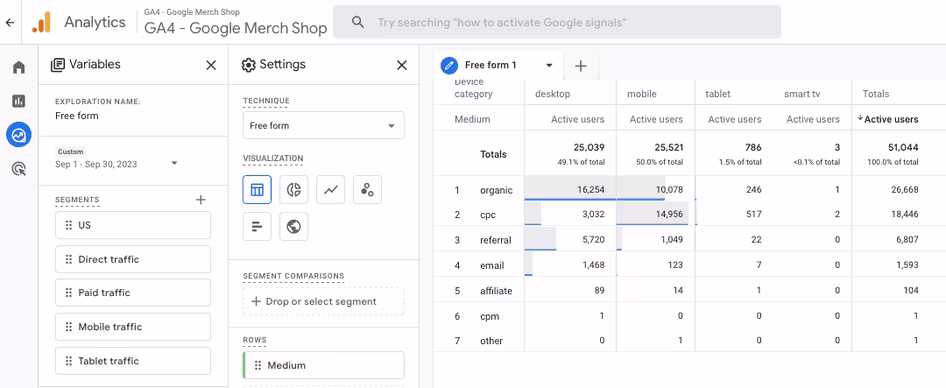The height and width of the screenshot is (388, 946).
Task: Click the email row label
Action: 492,266
